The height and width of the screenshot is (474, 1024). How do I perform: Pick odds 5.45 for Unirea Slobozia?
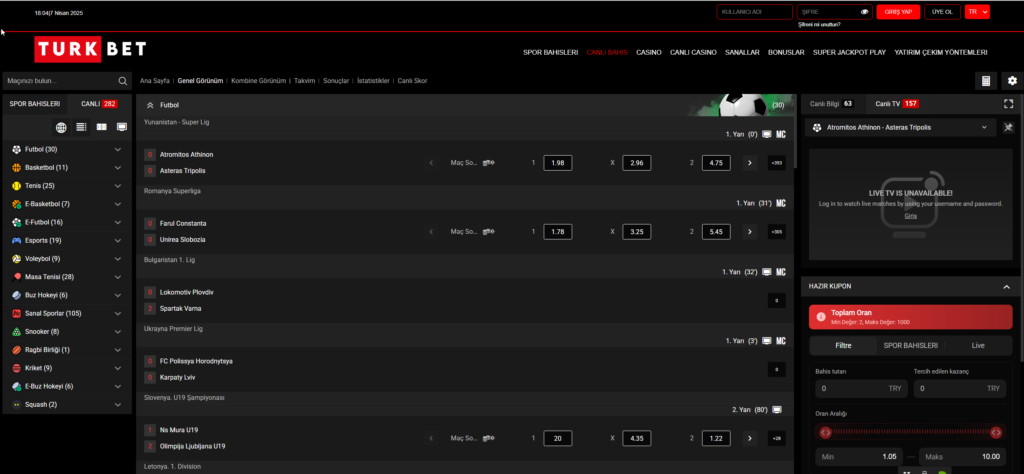(716, 232)
